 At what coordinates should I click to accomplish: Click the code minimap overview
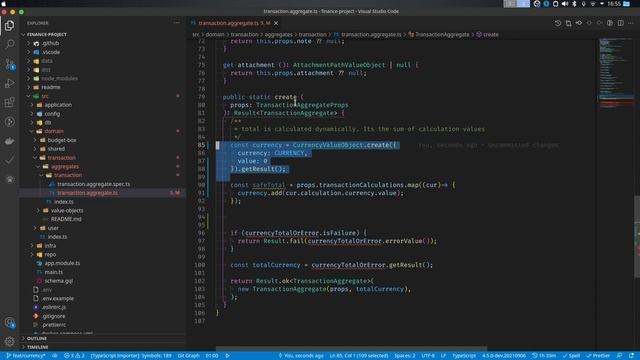[616, 73]
